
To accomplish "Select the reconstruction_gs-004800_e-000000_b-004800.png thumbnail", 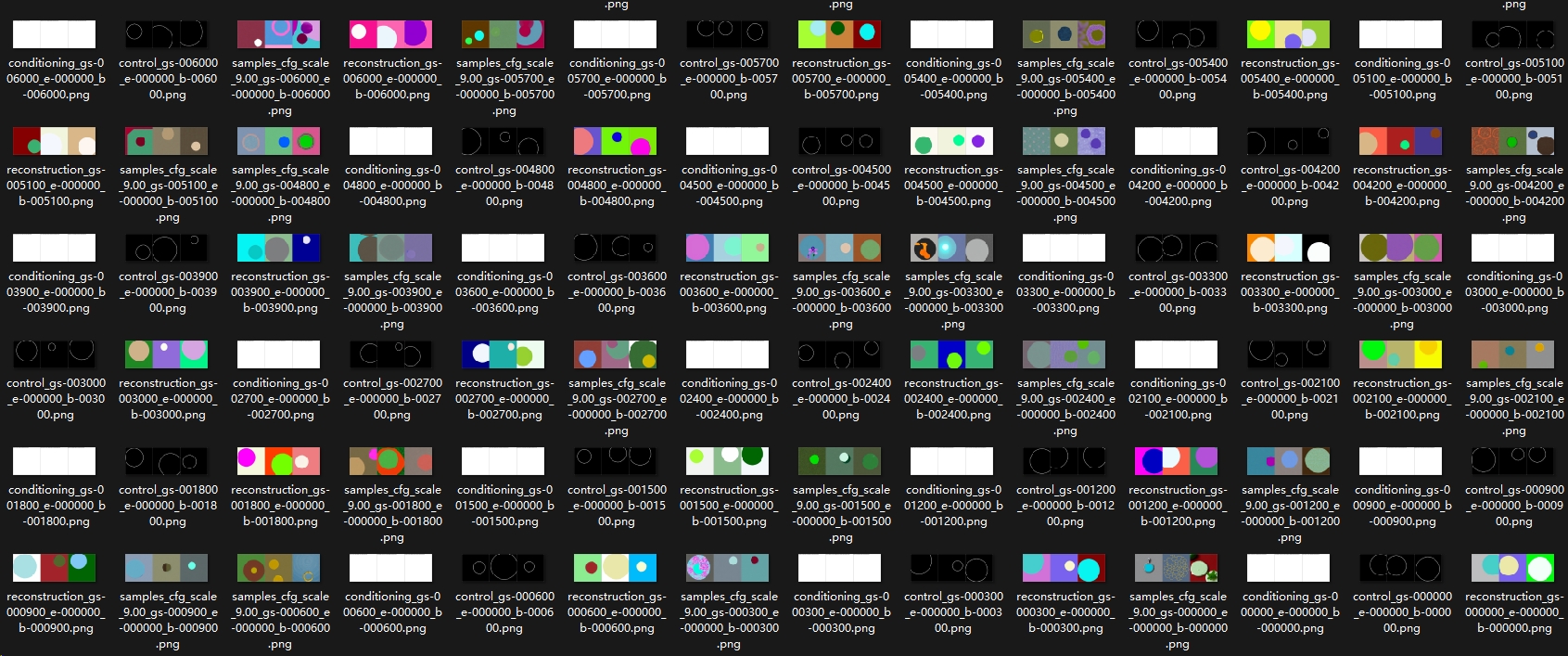I will click(x=616, y=141).
